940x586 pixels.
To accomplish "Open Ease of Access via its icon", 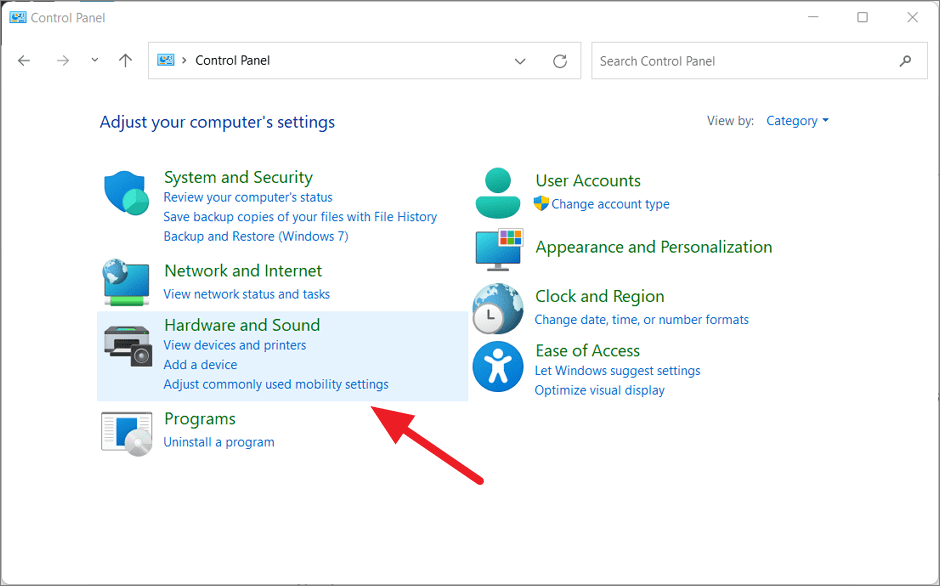I will point(498,363).
